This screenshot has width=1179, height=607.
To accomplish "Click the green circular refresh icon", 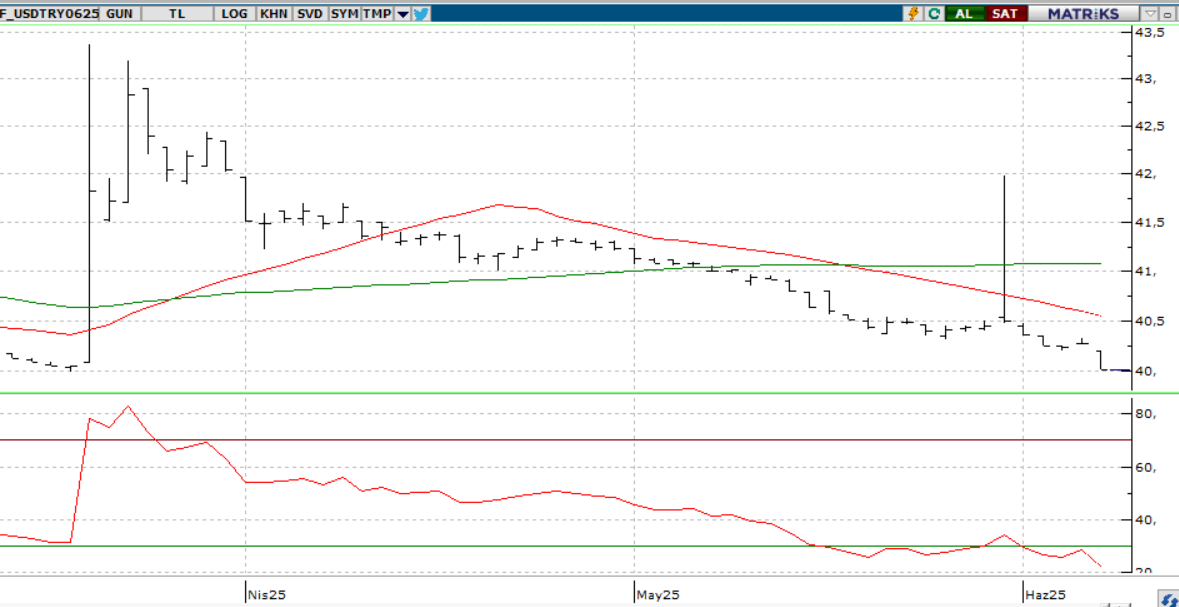I will 934,14.
